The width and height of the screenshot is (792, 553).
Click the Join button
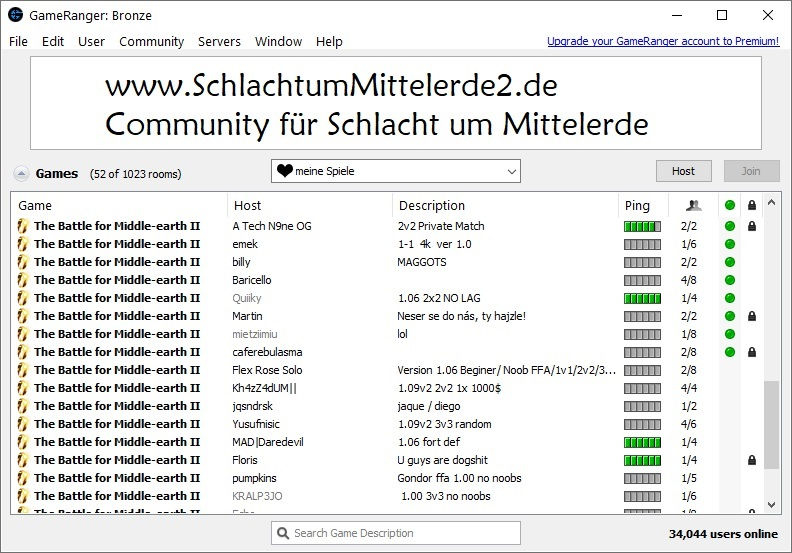pyautogui.click(x=752, y=171)
